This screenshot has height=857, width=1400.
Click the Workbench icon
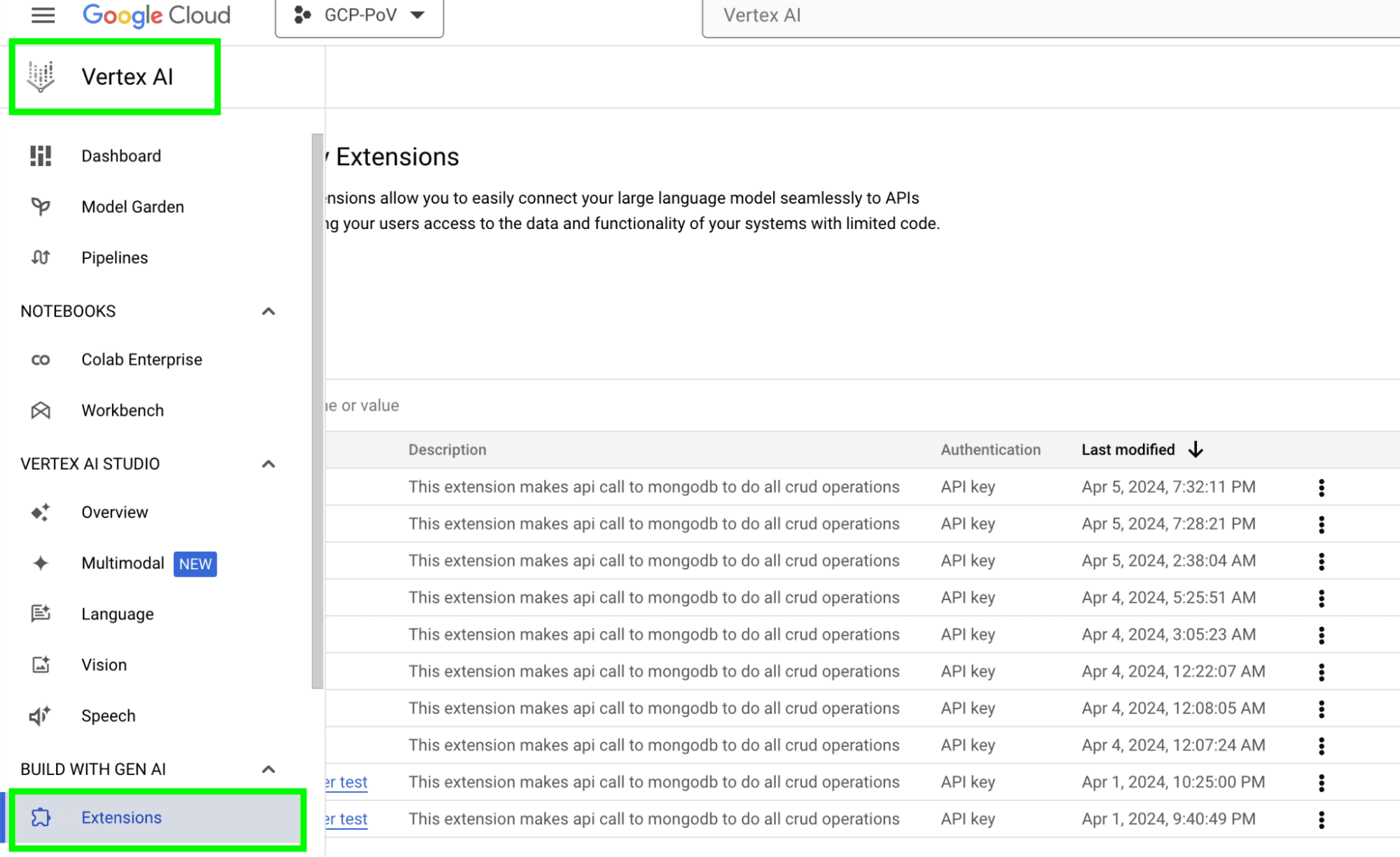pyautogui.click(x=41, y=410)
